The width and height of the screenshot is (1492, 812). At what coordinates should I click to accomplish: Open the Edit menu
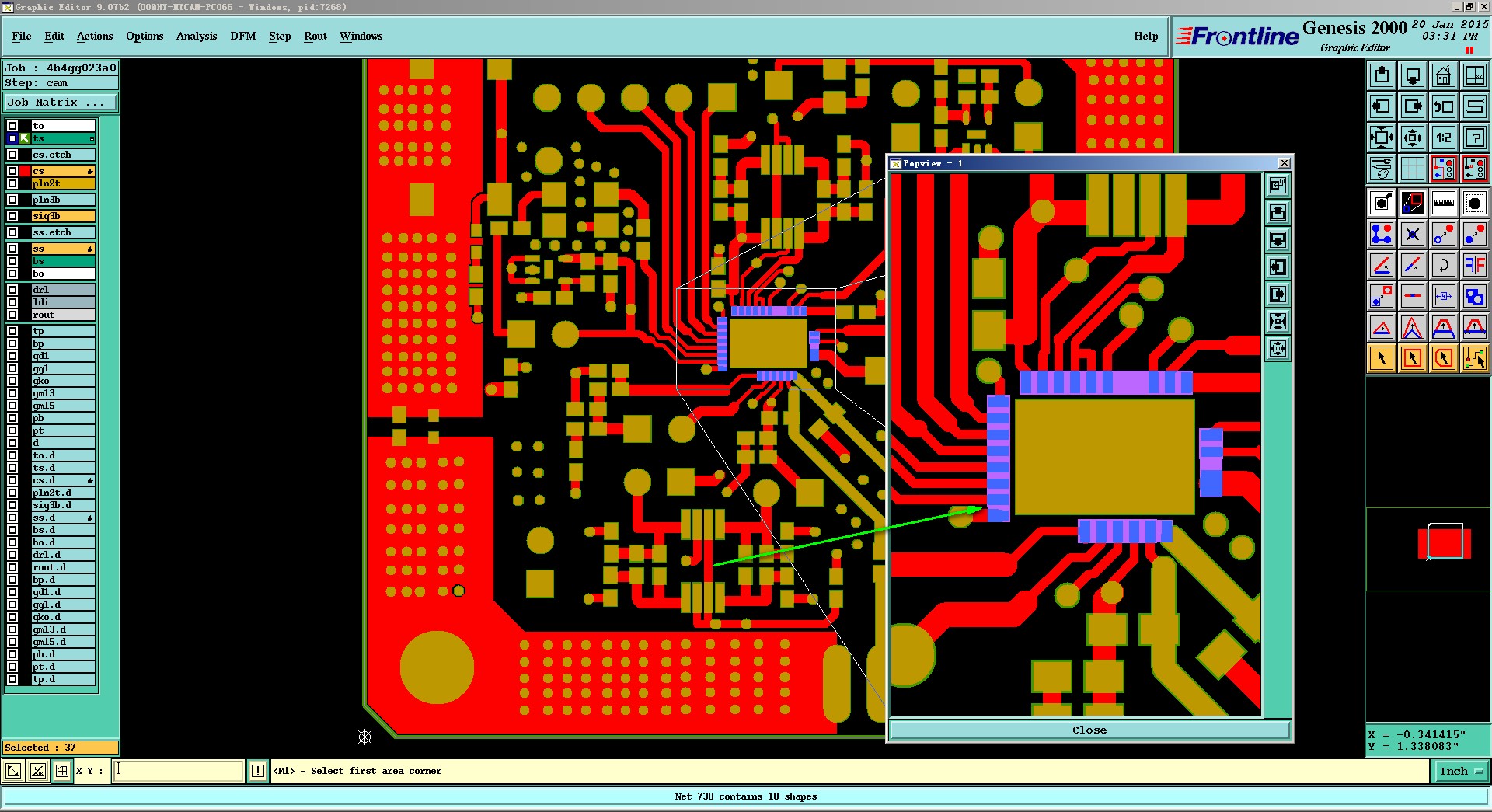tap(54, 36)
